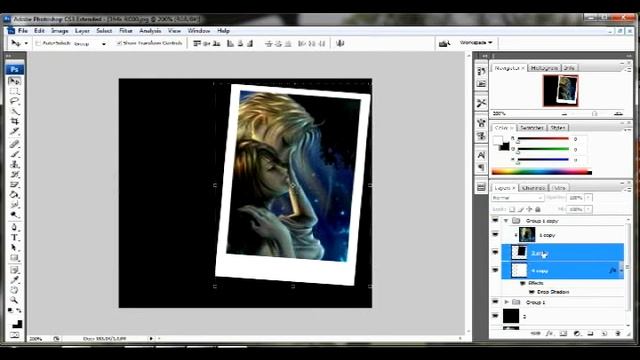Click the Delete layer trash icon

618,333
